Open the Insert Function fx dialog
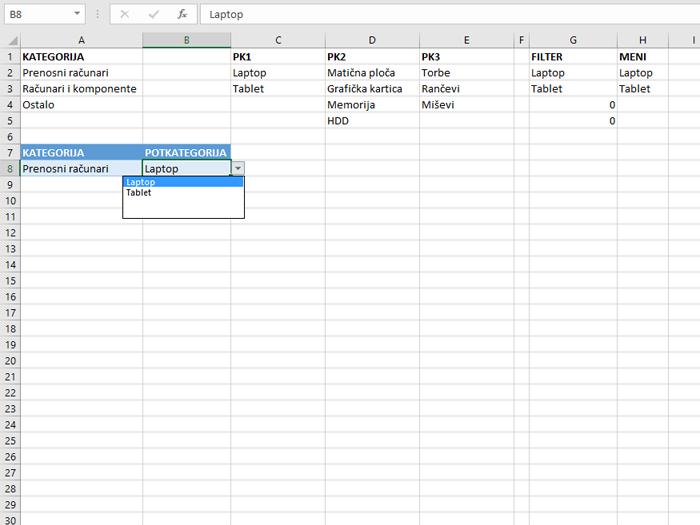Viewport: 700px width, 525px height. (x=182, y=15)
